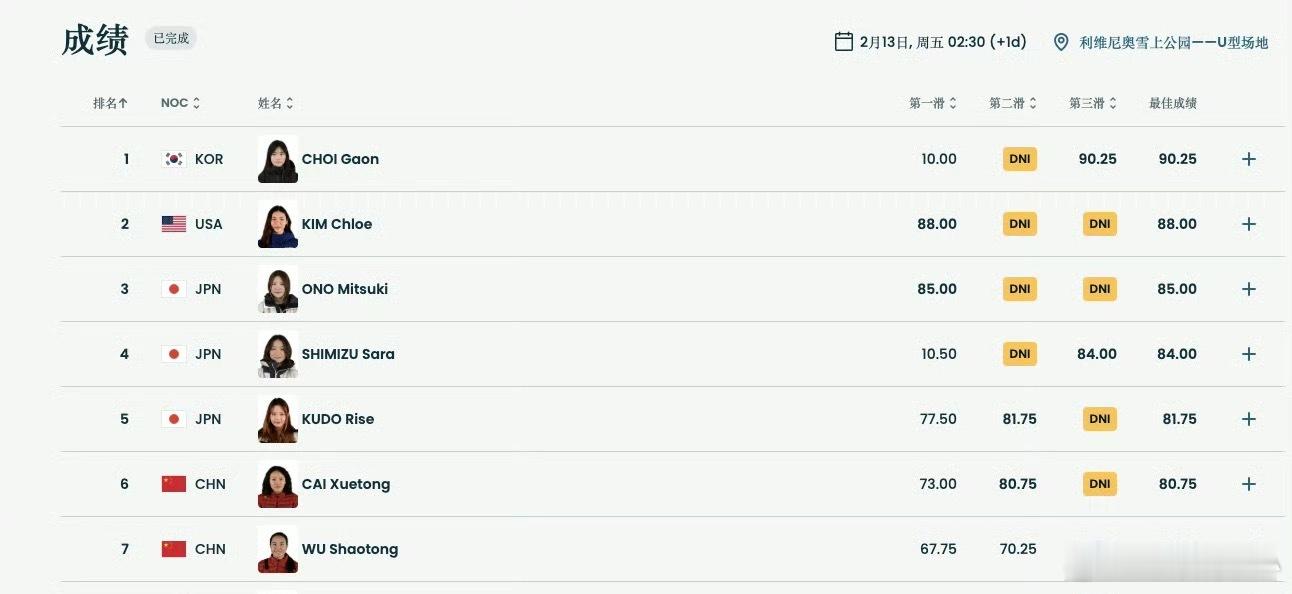Viewport: 1292px width, 594px height.
Task: Click the DNI badge in CHOI Gaon's row
Action: click(x=1019, y=159)
